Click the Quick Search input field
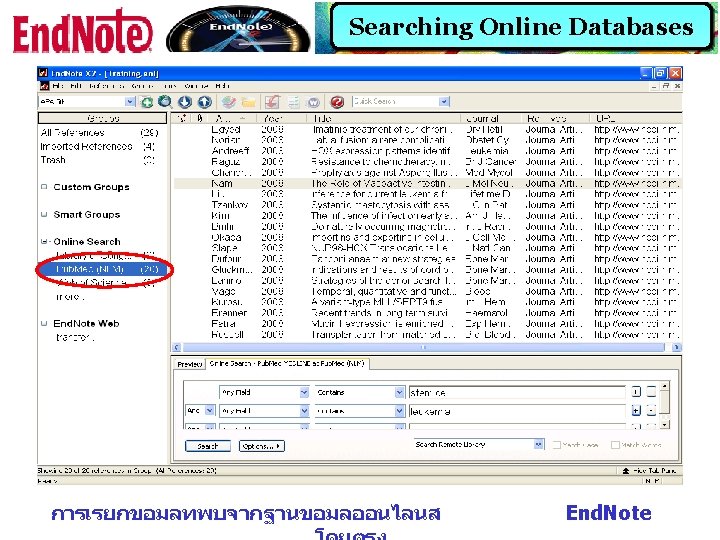The height and width of the screenshot is (540, 720). (395, 101)
